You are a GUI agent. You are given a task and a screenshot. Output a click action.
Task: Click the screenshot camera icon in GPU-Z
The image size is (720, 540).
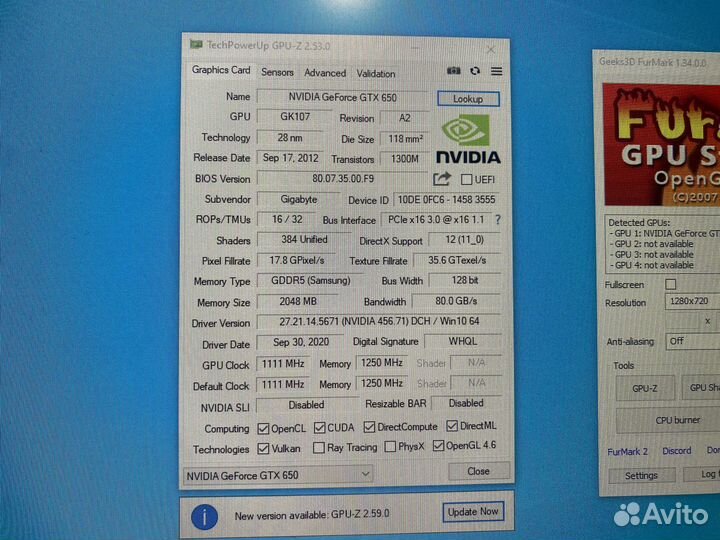pos(453,72)
